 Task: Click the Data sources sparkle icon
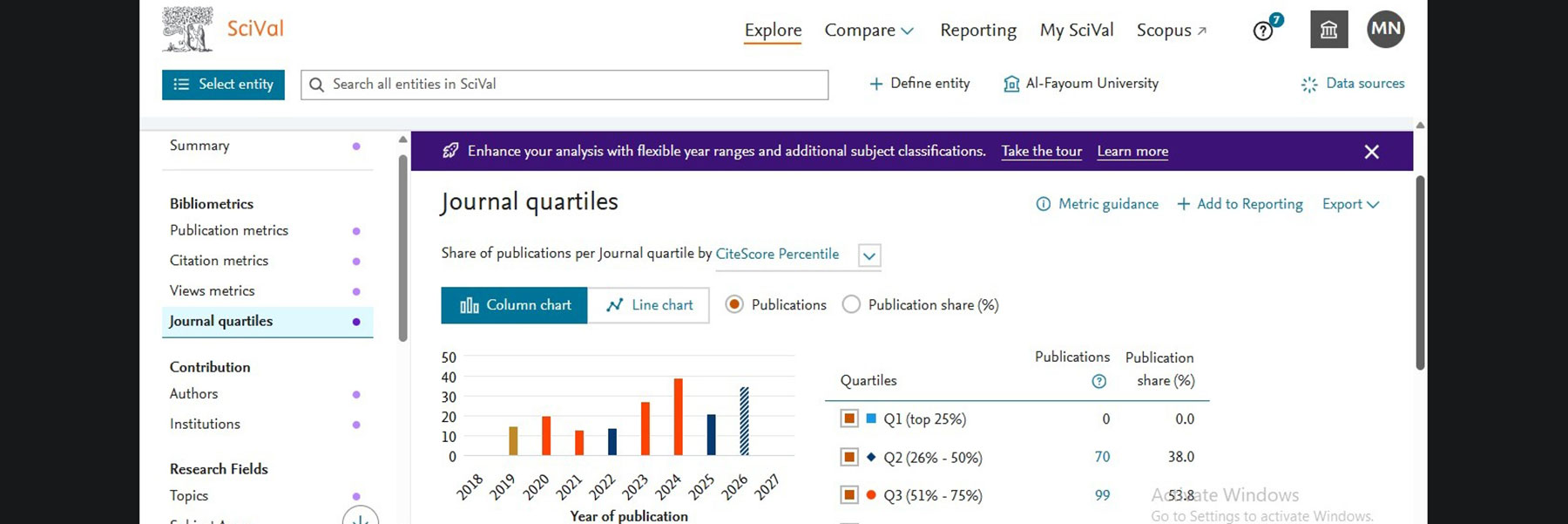[1309, 85]
